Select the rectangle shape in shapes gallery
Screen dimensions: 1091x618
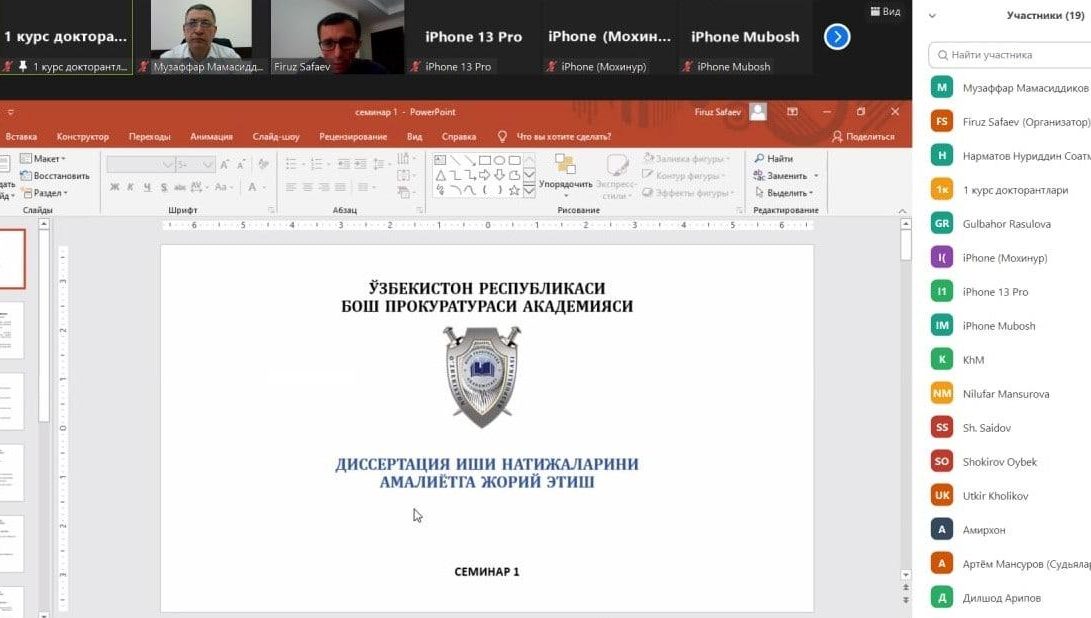(x=484, y=160)
